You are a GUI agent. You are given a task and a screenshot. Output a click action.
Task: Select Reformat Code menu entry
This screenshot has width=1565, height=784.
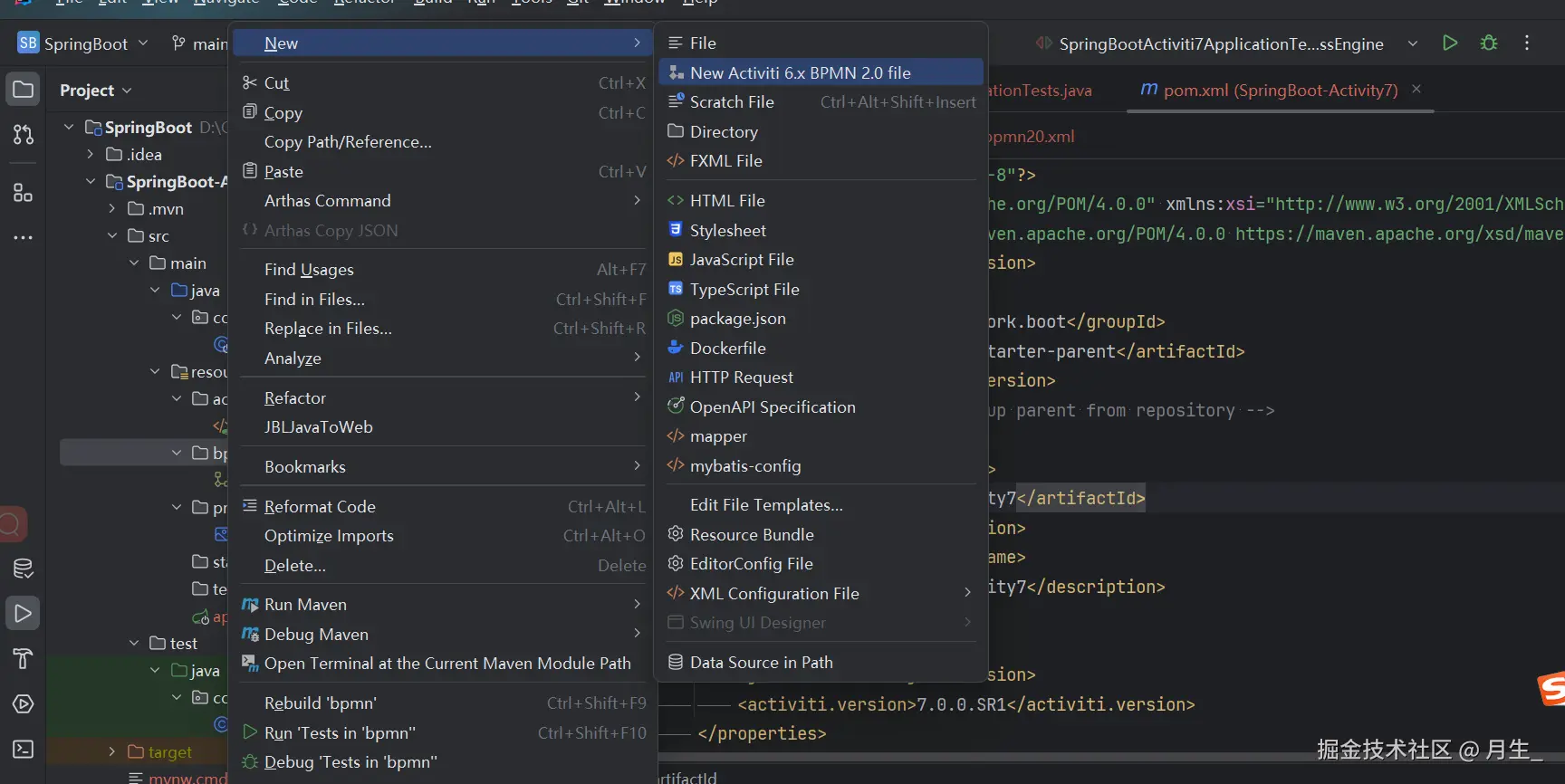tap(443, 506)
